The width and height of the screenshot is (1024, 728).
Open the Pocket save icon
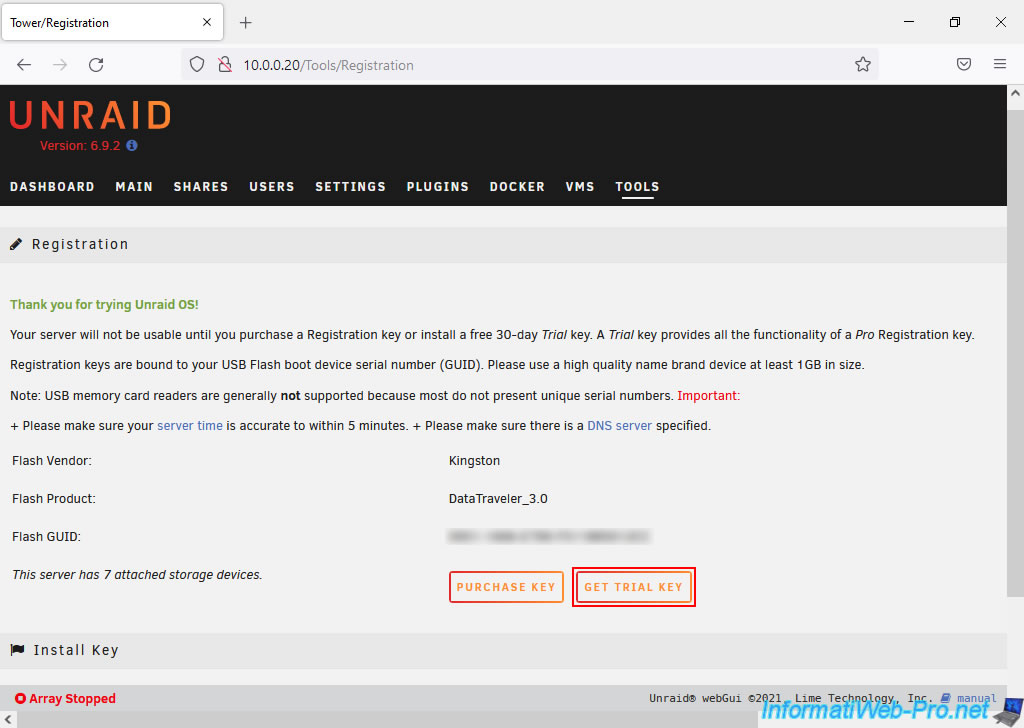(964, 65)
